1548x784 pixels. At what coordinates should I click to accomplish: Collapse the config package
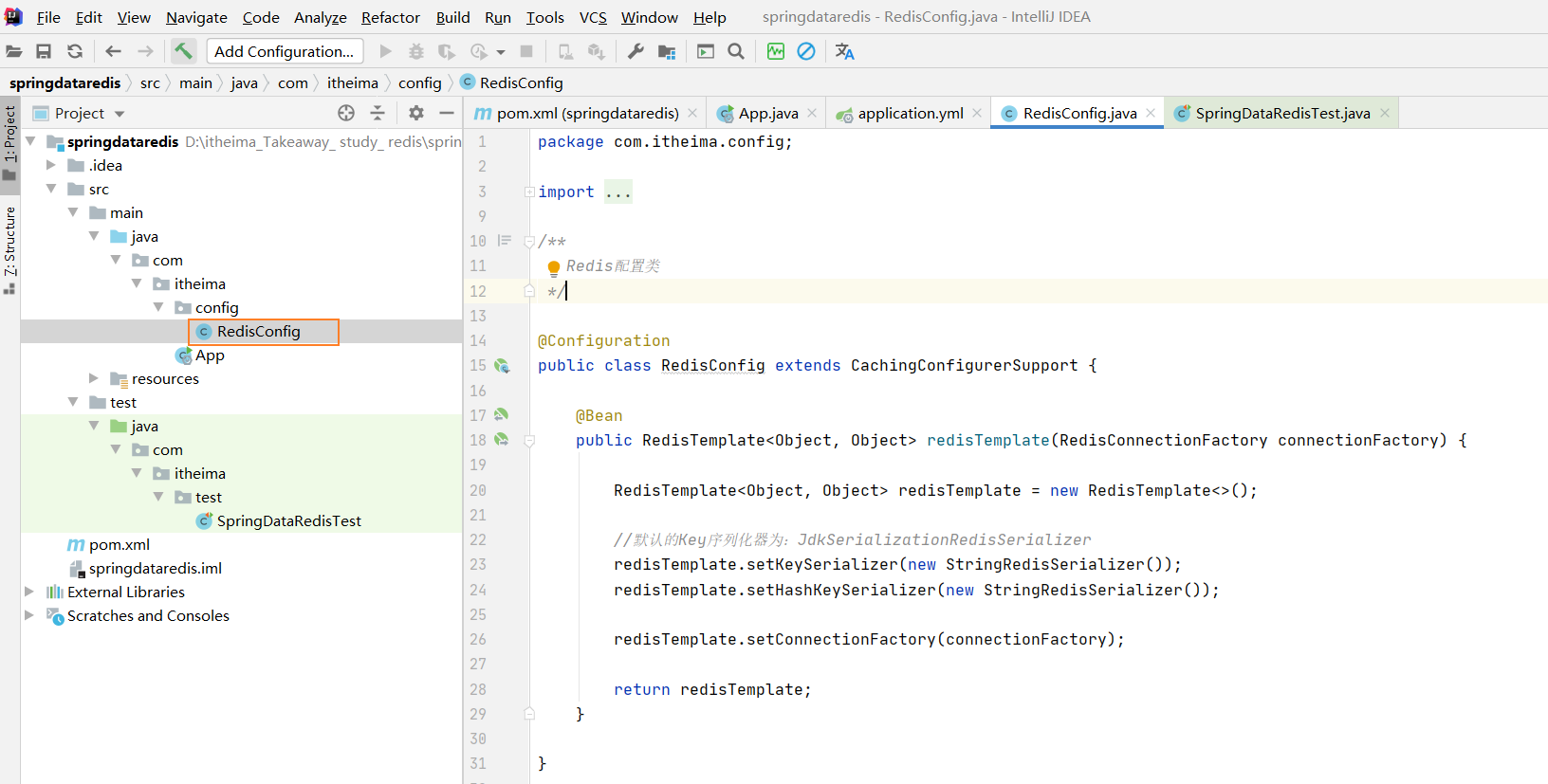(x=158, y=307)
